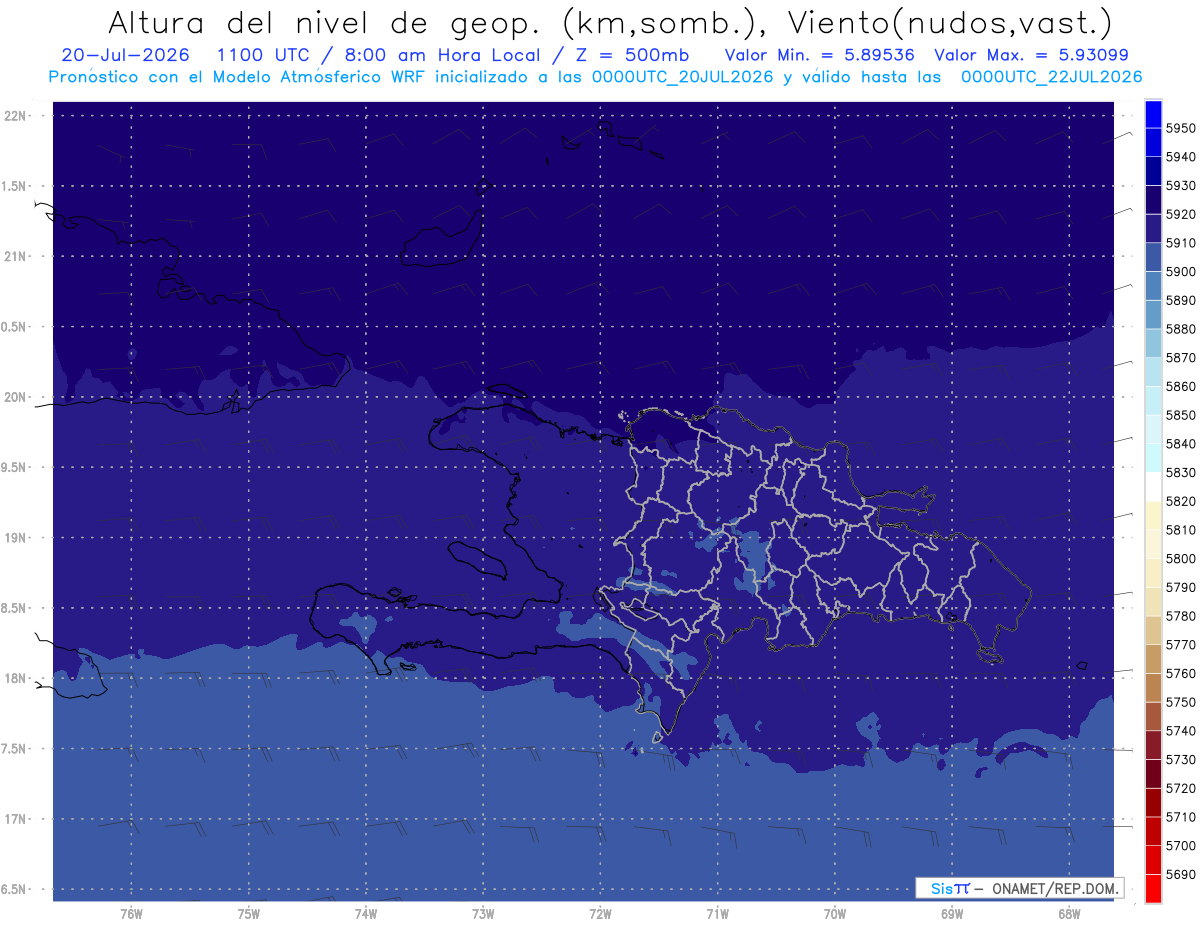
Task: Click the "72W" longitude axis label
Action: coord(600,914)
